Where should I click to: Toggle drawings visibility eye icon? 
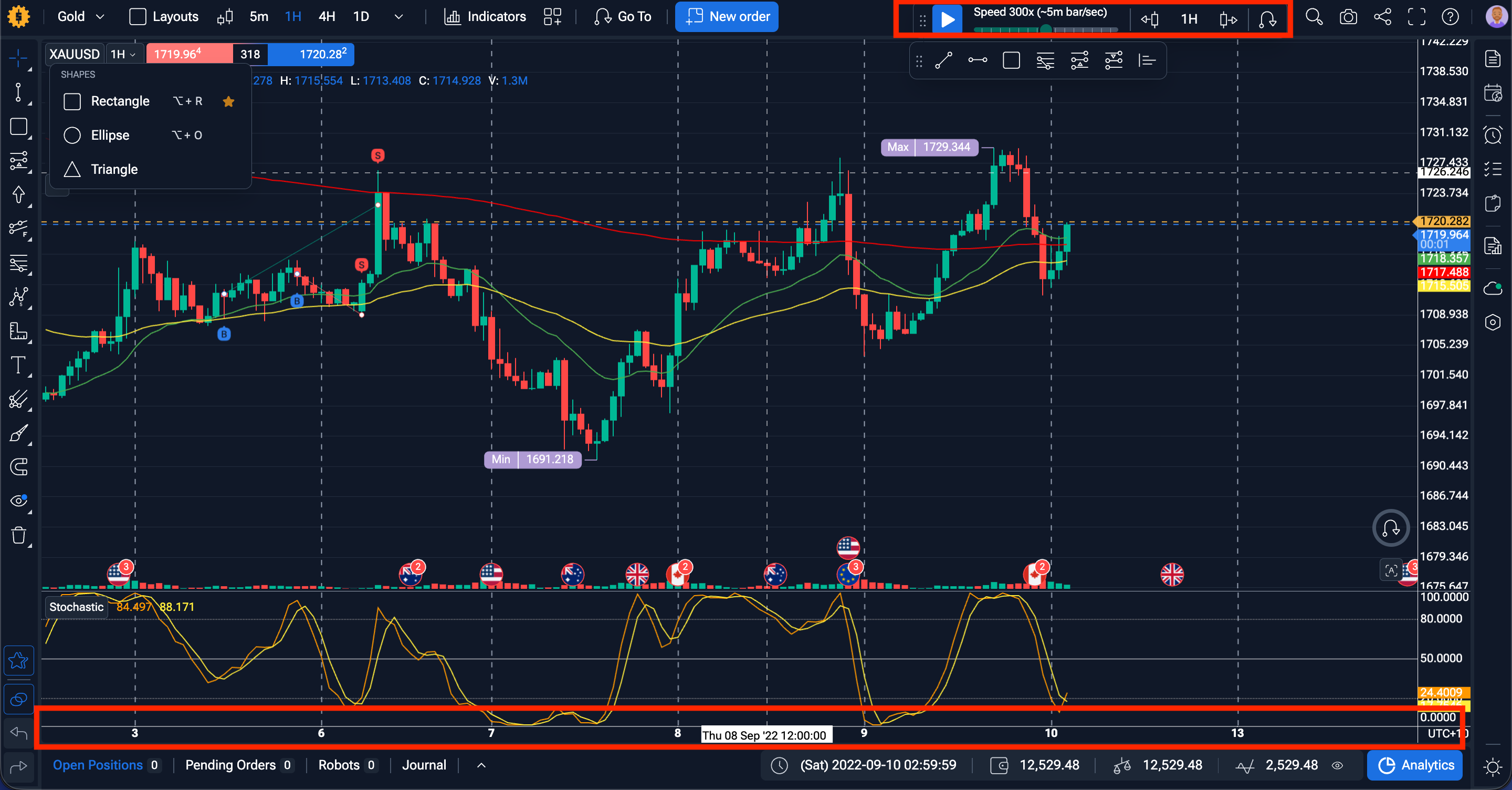(x=19, y=501)
